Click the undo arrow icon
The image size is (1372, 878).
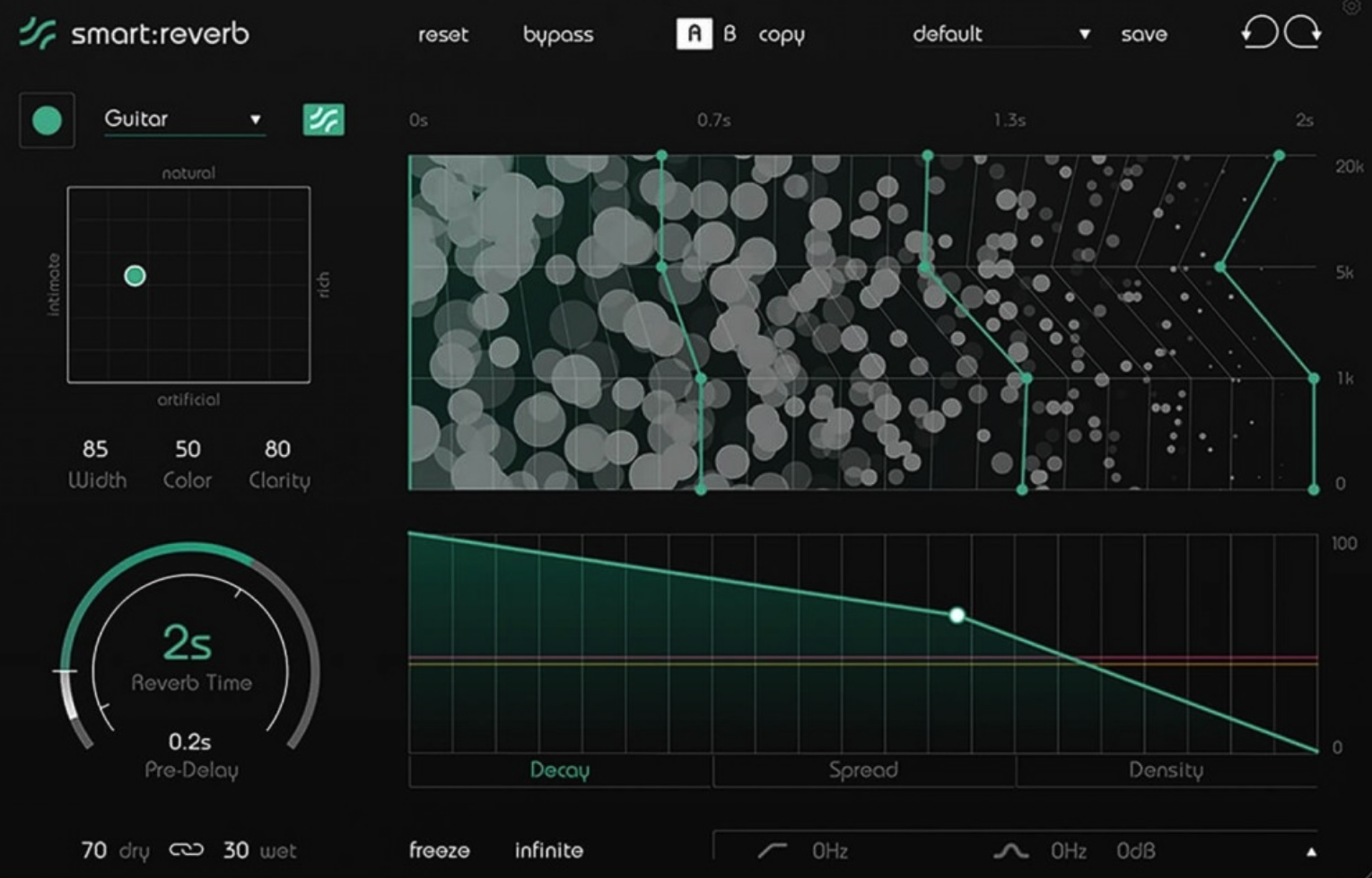click(x=1260, y=33)
